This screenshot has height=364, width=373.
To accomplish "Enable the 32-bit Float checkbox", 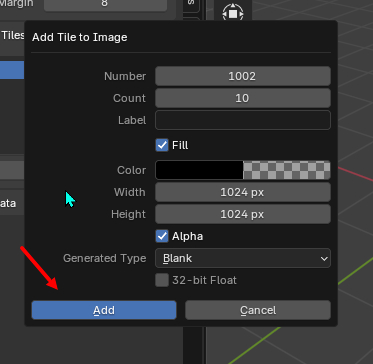I will [x=162, y=280].
